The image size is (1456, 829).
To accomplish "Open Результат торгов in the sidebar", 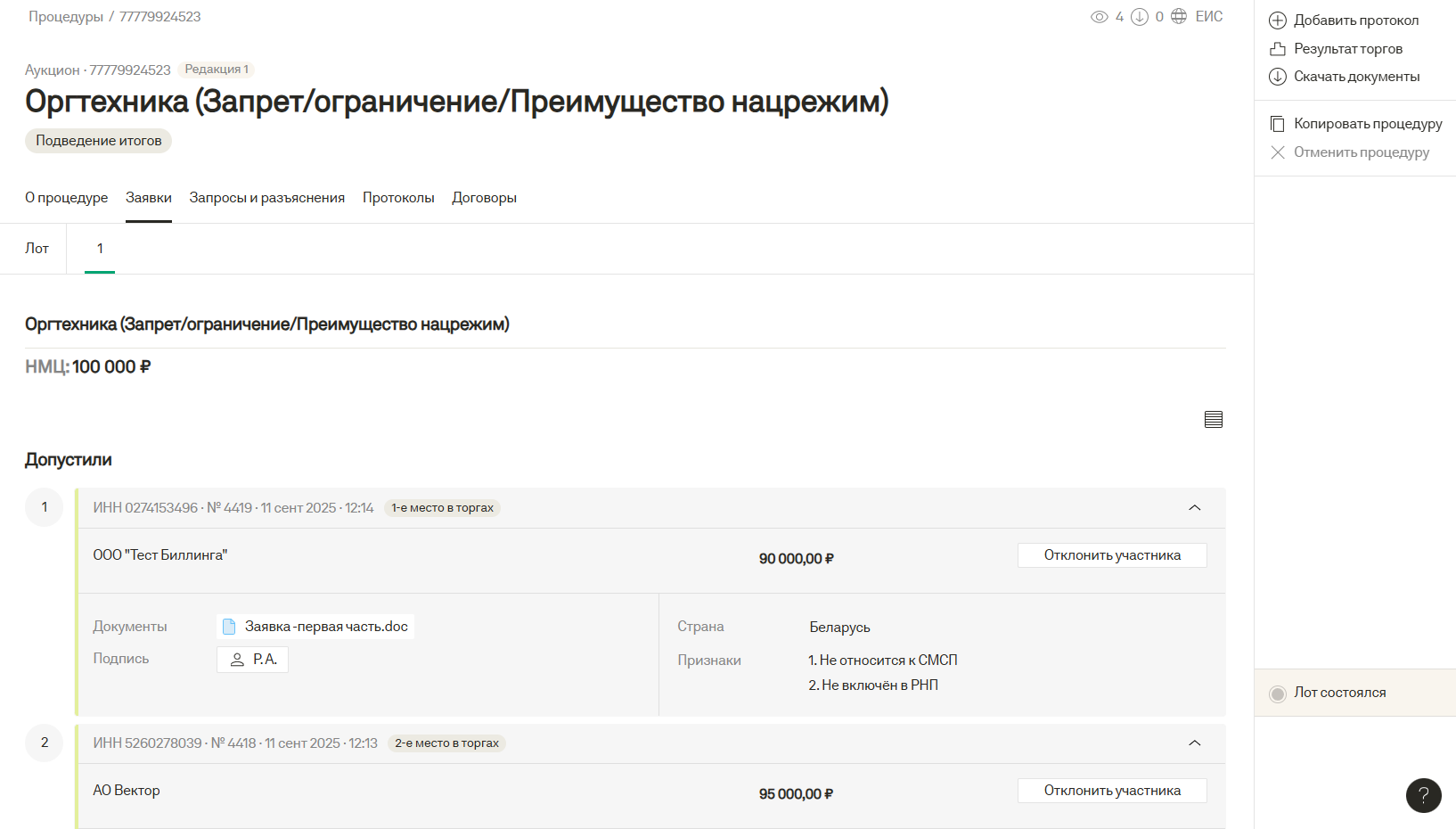I will pos(1347,49).
